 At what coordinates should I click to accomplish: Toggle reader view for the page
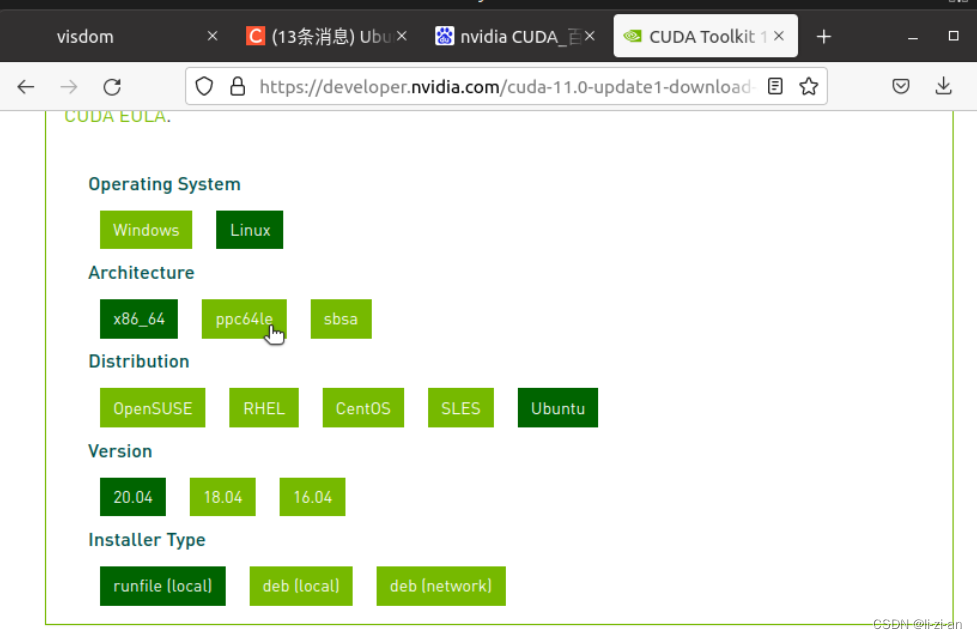pos(774,86)
